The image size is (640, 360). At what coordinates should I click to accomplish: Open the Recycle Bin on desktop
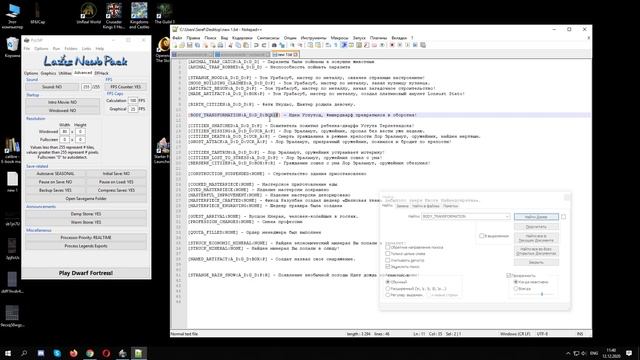tap(12, 47)
